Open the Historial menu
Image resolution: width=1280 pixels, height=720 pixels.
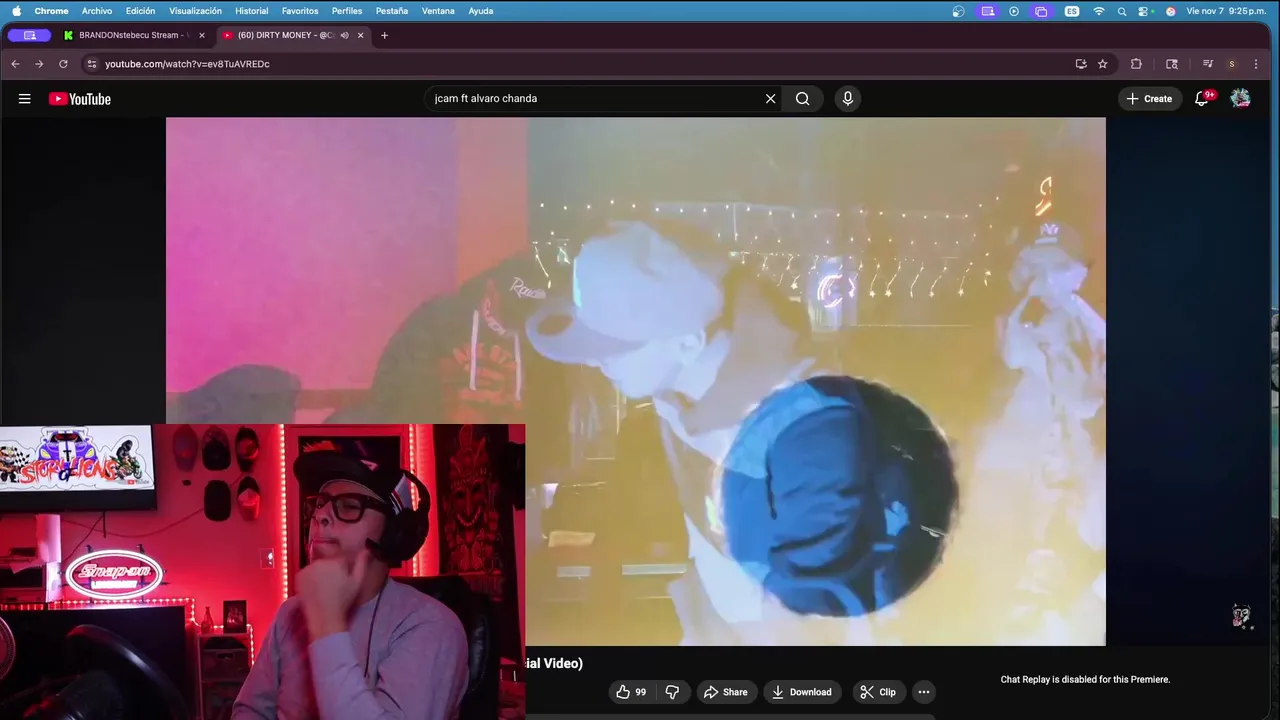(x=251, y=11)
